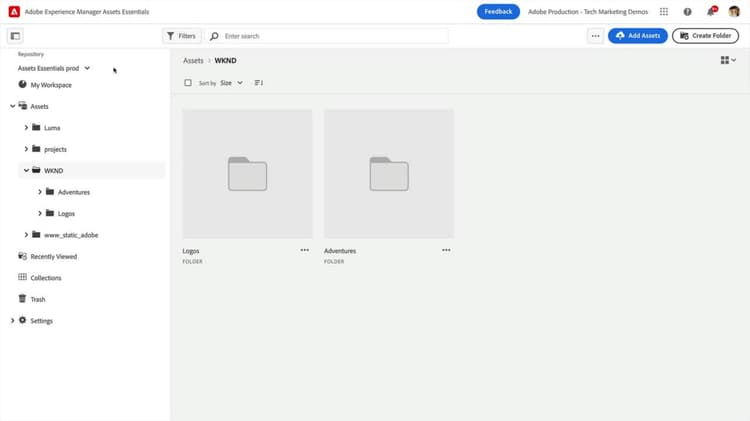Collapse the WKND folder chevron
This screenshot has width=750, height=421.
point(26,170)
